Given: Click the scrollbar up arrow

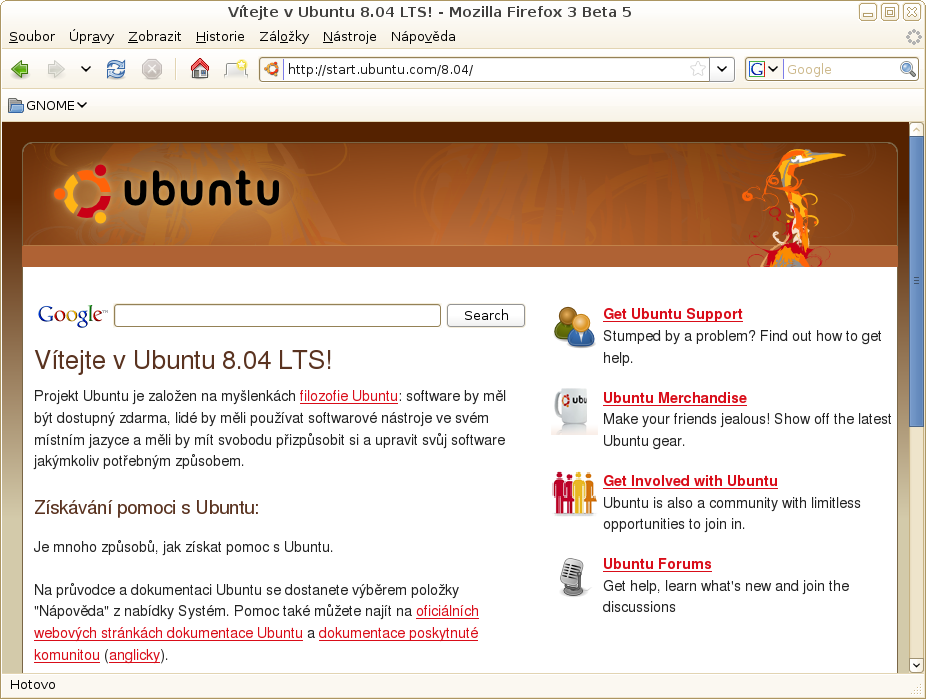Looking at the screenshot, I should (x=916, y=129).
